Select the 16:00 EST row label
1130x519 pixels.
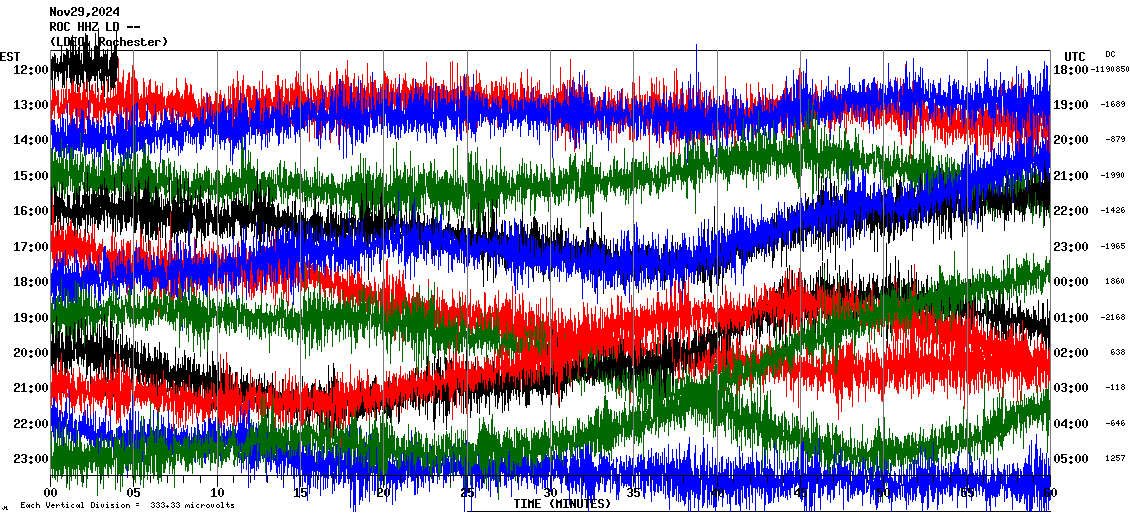coord(30,211)
